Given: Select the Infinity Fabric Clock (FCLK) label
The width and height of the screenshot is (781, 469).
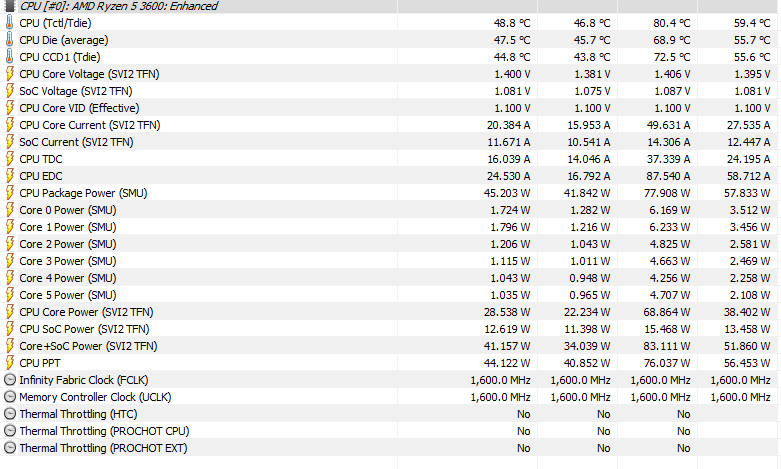Looking at the screenshot, I should (x=84, y=380).
